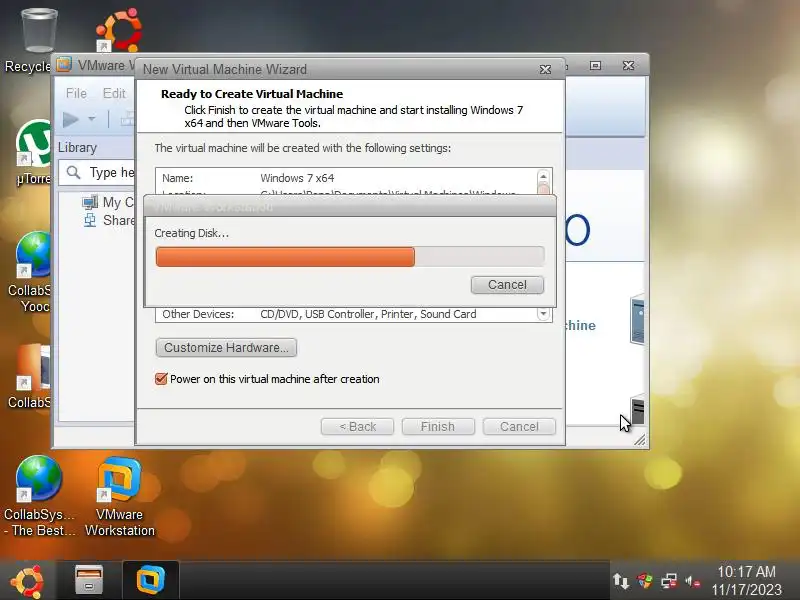Click the green power-on play toolbar icon
The height and width of the screenshot is (600, 800).
[x=70, y=119]
